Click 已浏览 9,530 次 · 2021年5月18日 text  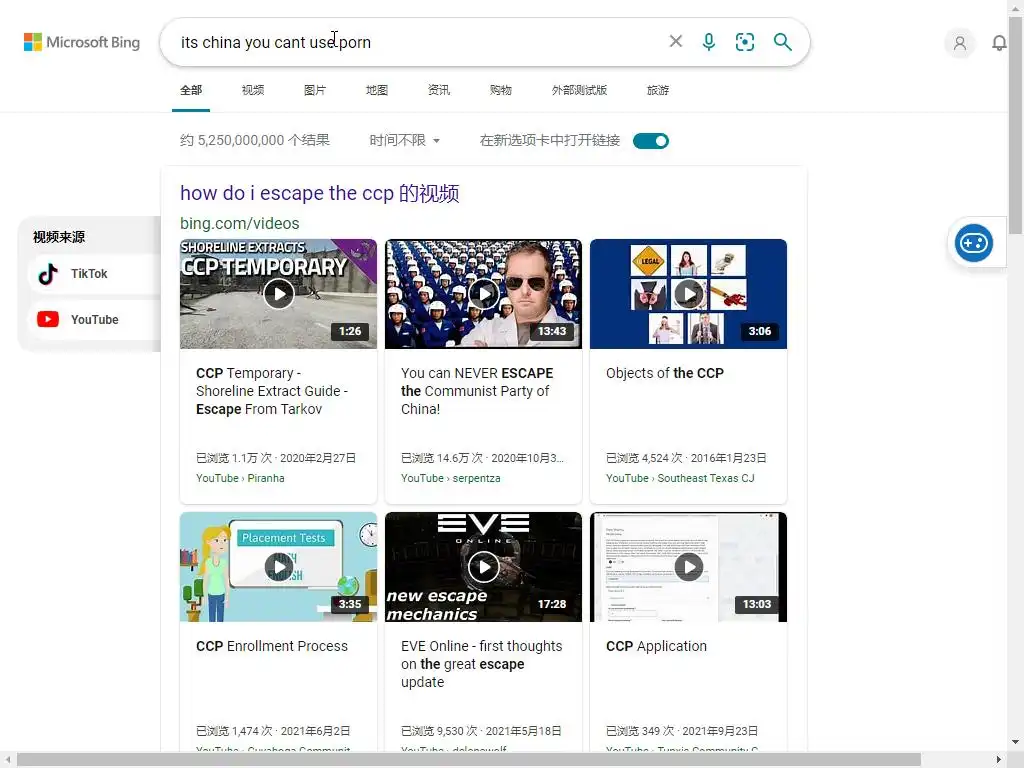pos(481,731)
